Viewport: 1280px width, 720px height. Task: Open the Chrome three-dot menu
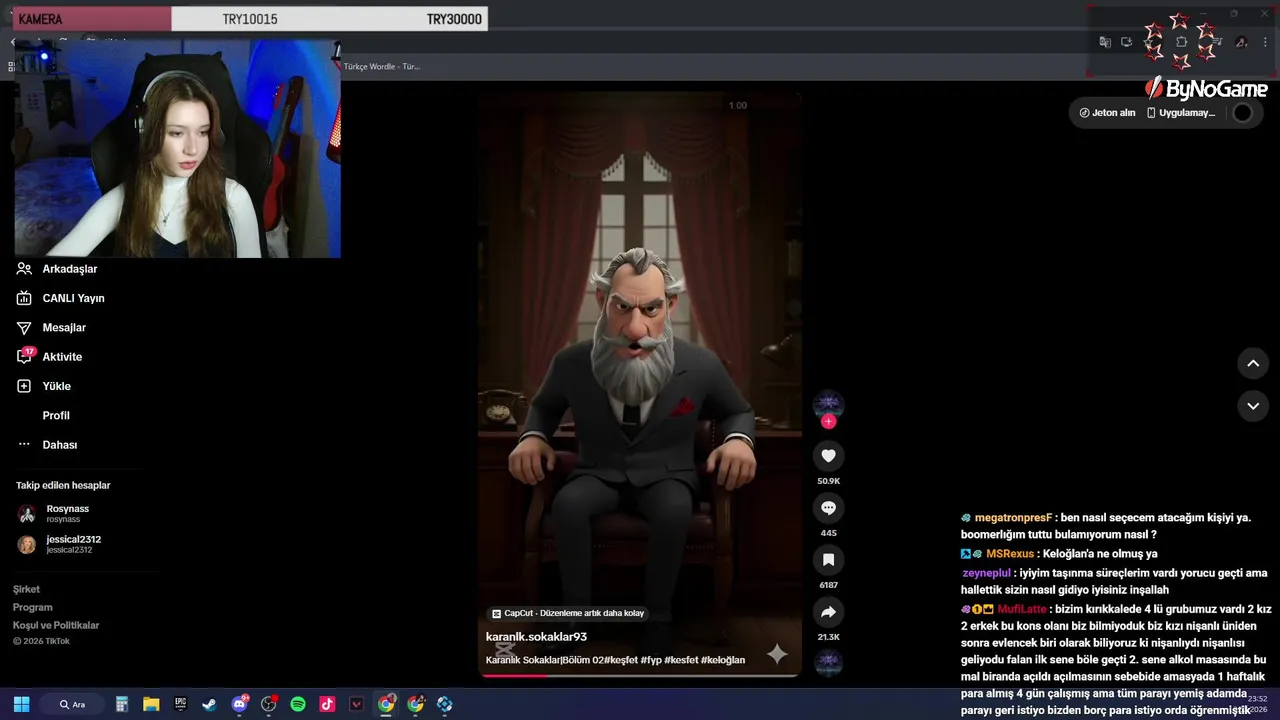tap(1266, 42)
